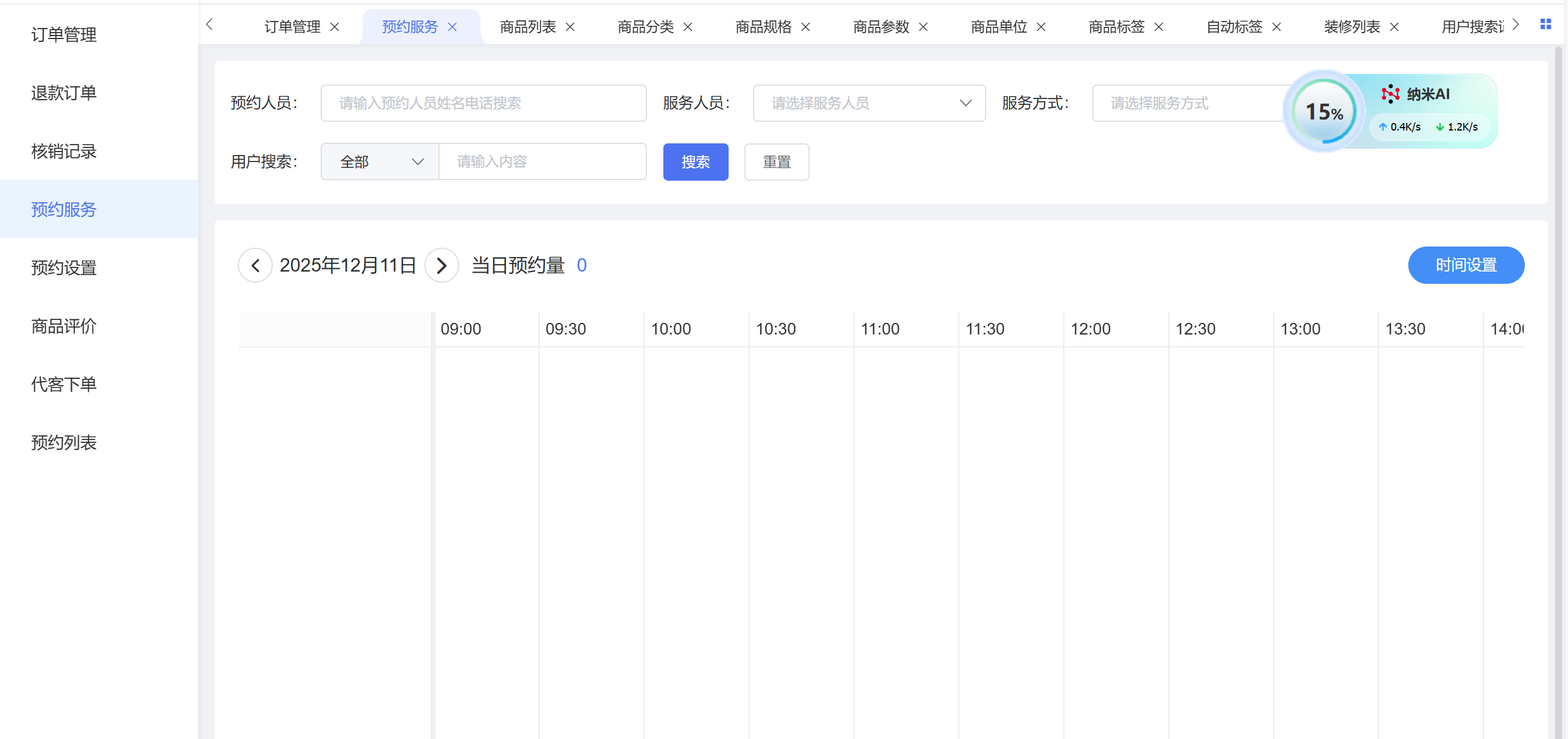Viewport: 1568px width, 739px height.
Task: Click the blue 搜索 button
Action: [695, 162]
